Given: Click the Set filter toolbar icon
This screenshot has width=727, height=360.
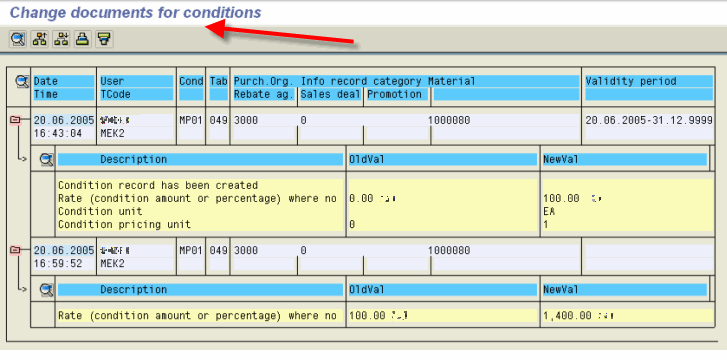Looking at the screenshot, I should click(104, 39).
